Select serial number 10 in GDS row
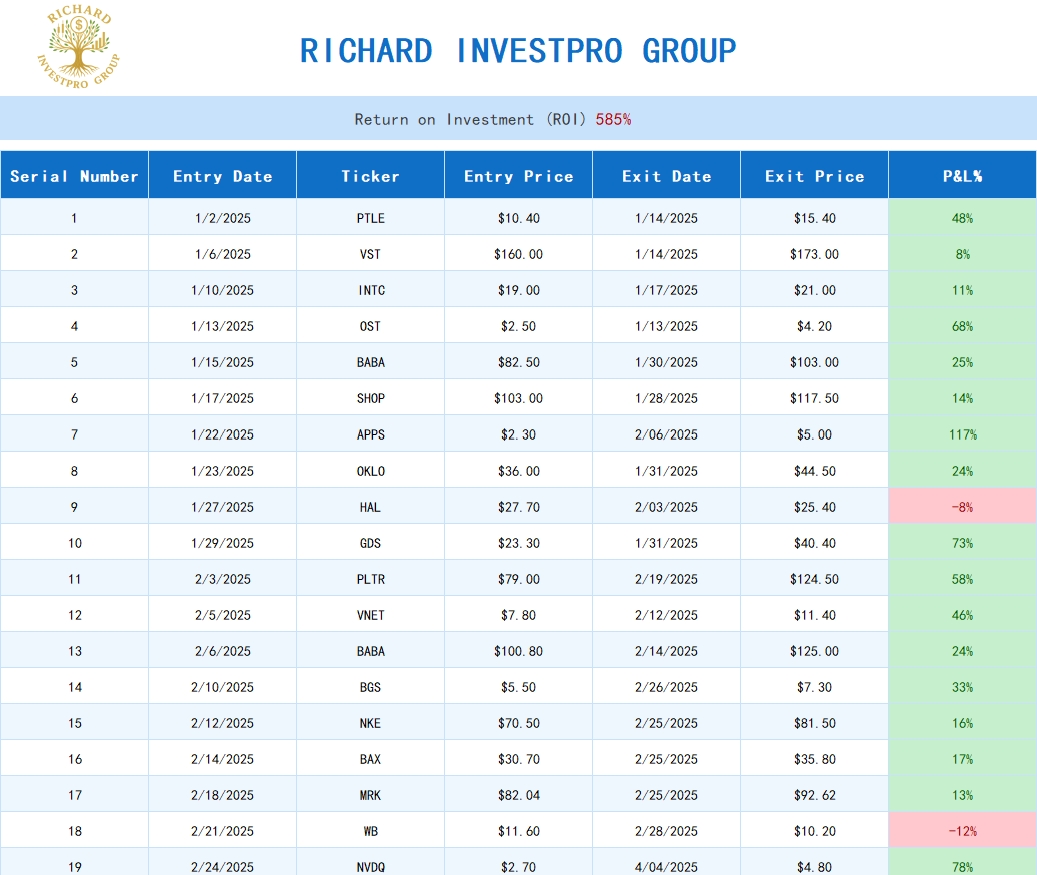This screenshot has height=875, width=1037. [74, 542]
